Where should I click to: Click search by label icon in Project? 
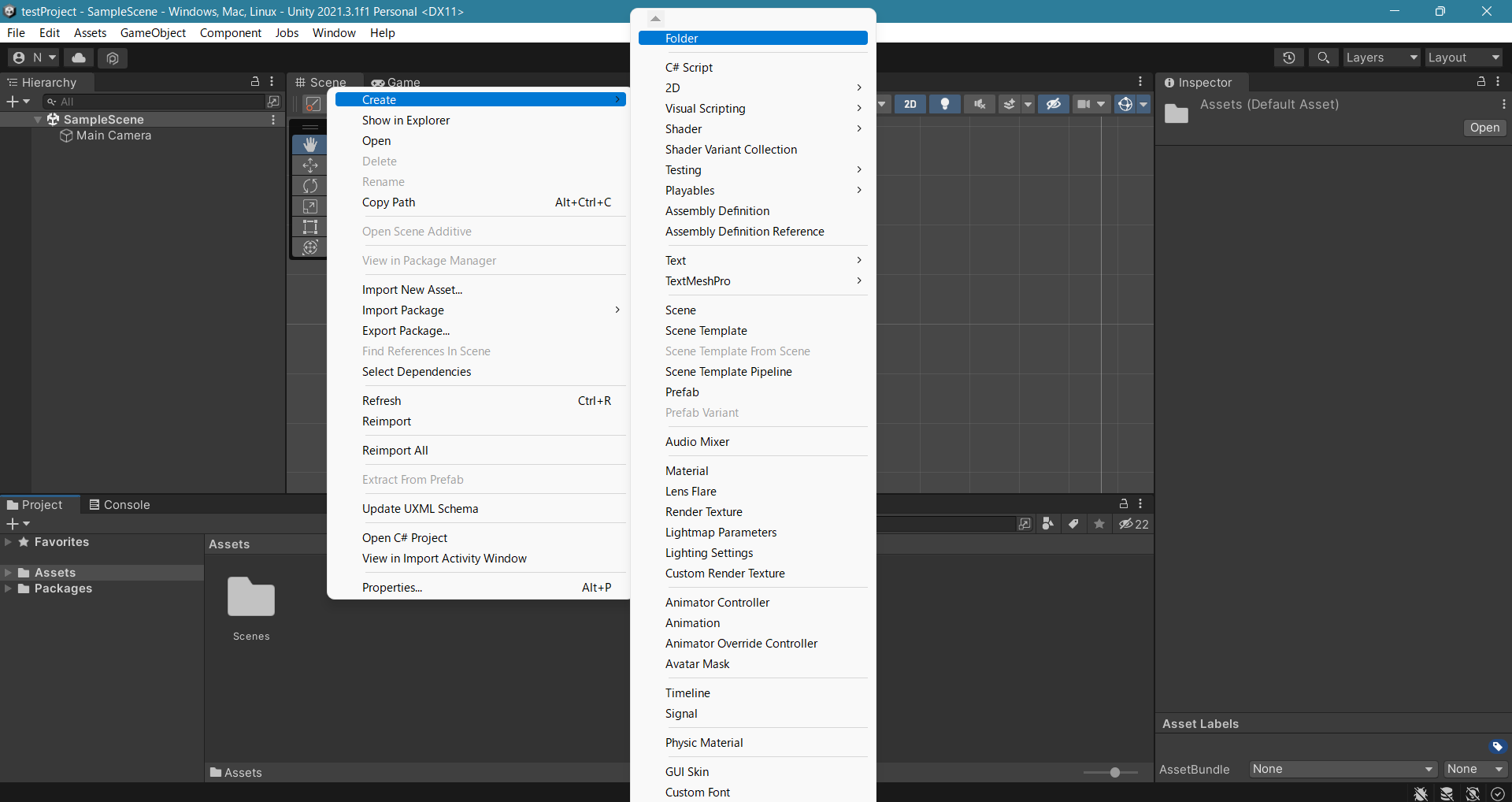tap(1073, 524)
